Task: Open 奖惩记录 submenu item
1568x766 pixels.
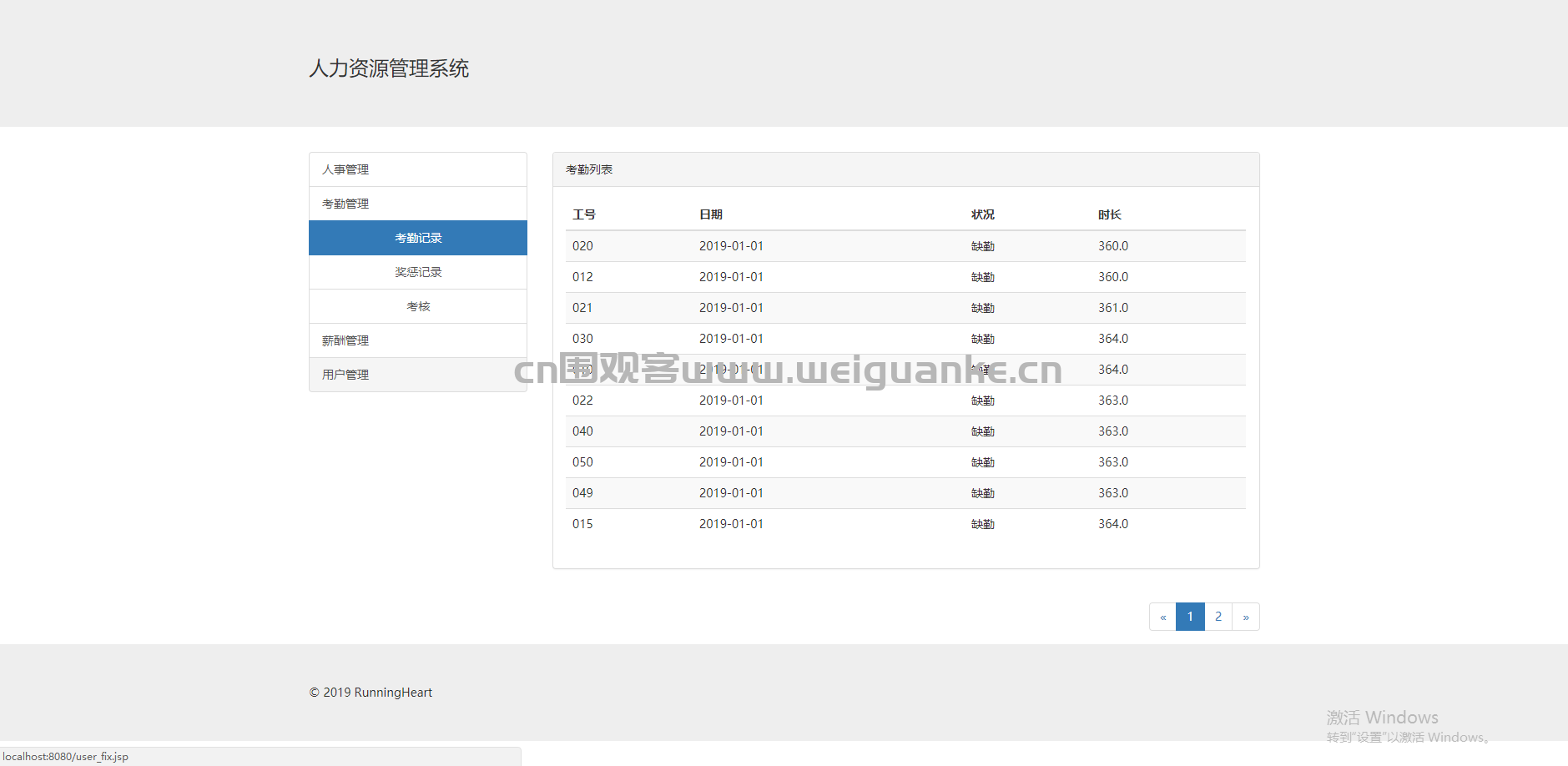Action: click(418, 272)
